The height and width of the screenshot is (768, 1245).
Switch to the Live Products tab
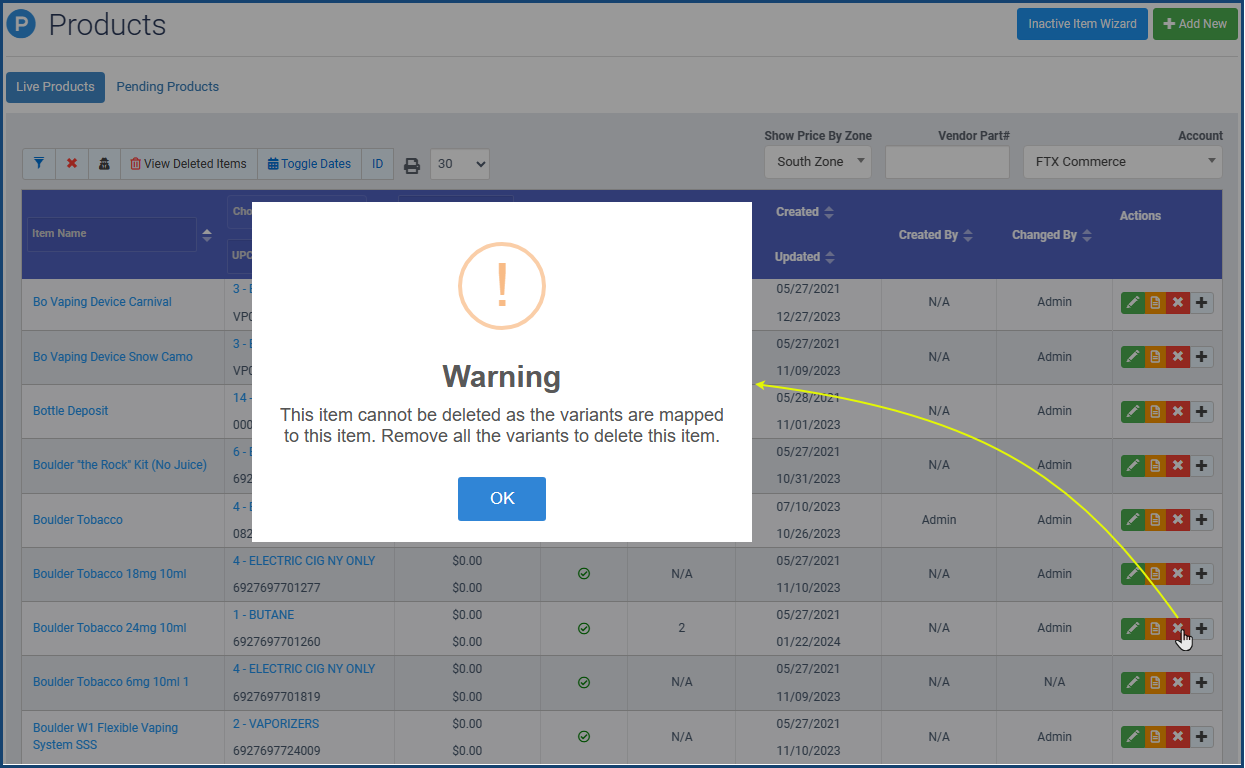tap(55, 87)
